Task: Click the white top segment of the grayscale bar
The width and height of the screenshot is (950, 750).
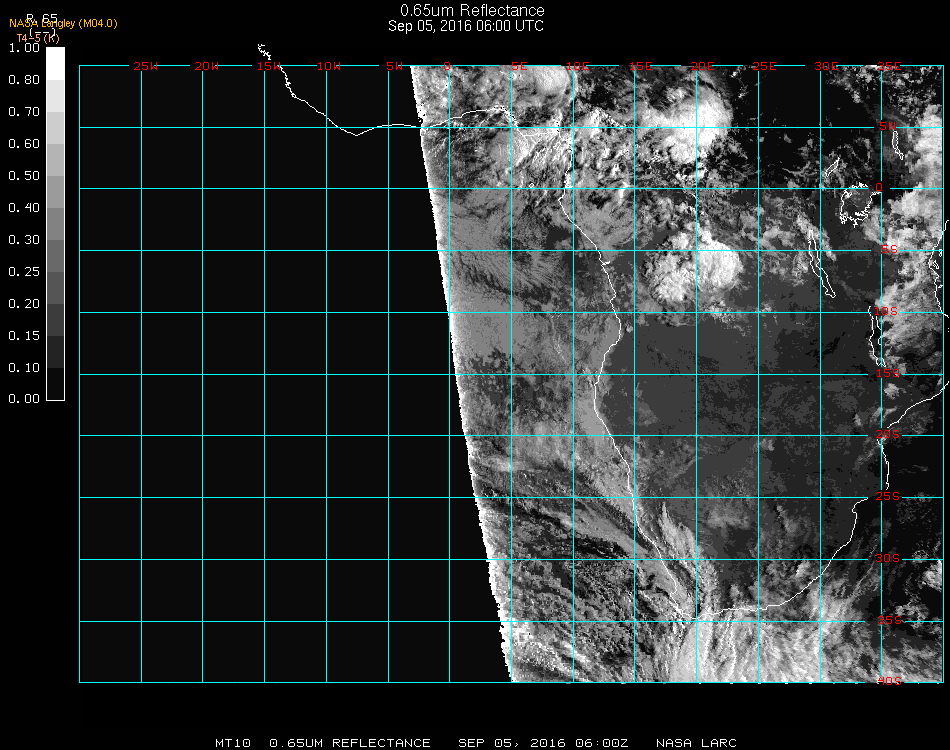Action: 56,62
